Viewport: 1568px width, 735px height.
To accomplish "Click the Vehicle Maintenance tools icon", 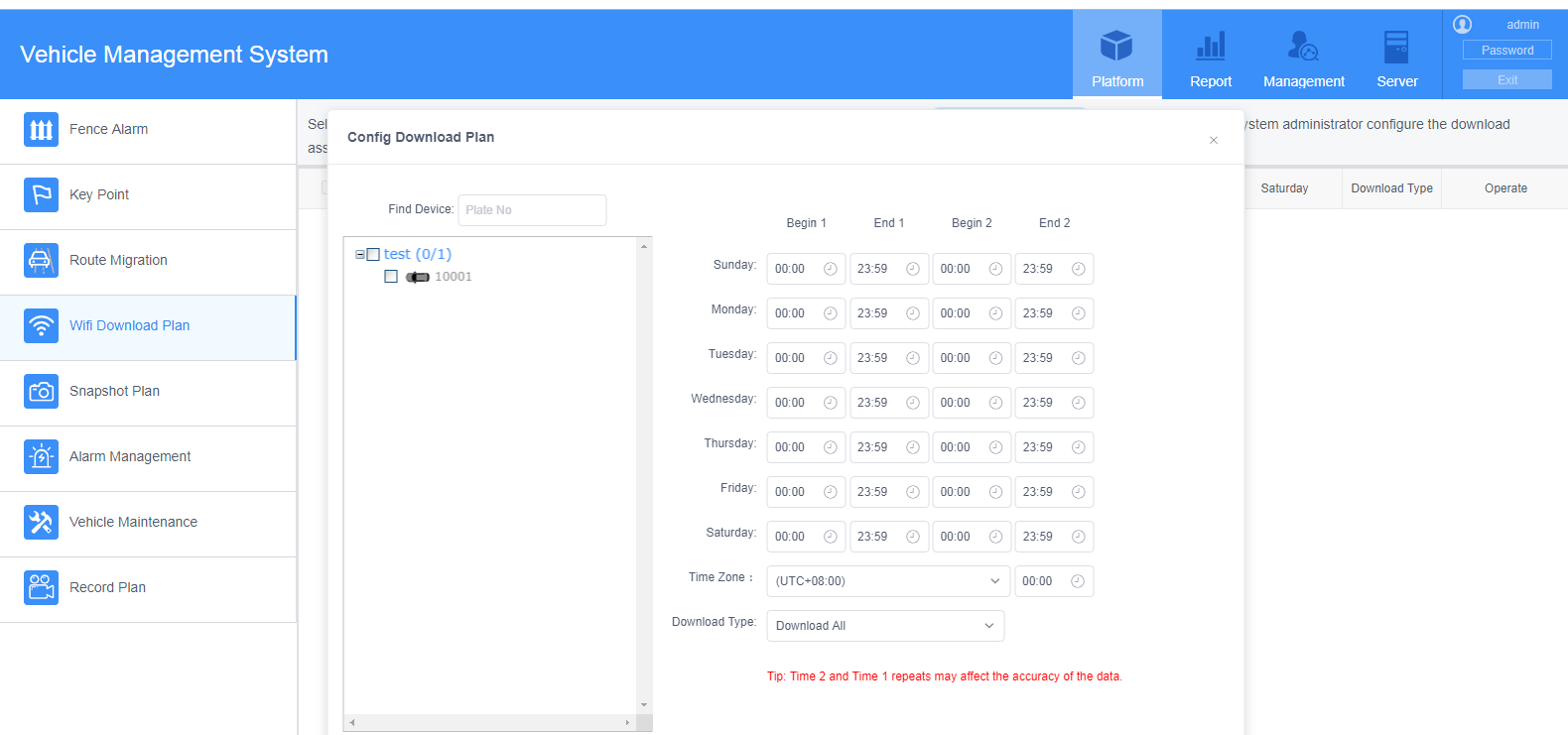I will click(41, 522).
